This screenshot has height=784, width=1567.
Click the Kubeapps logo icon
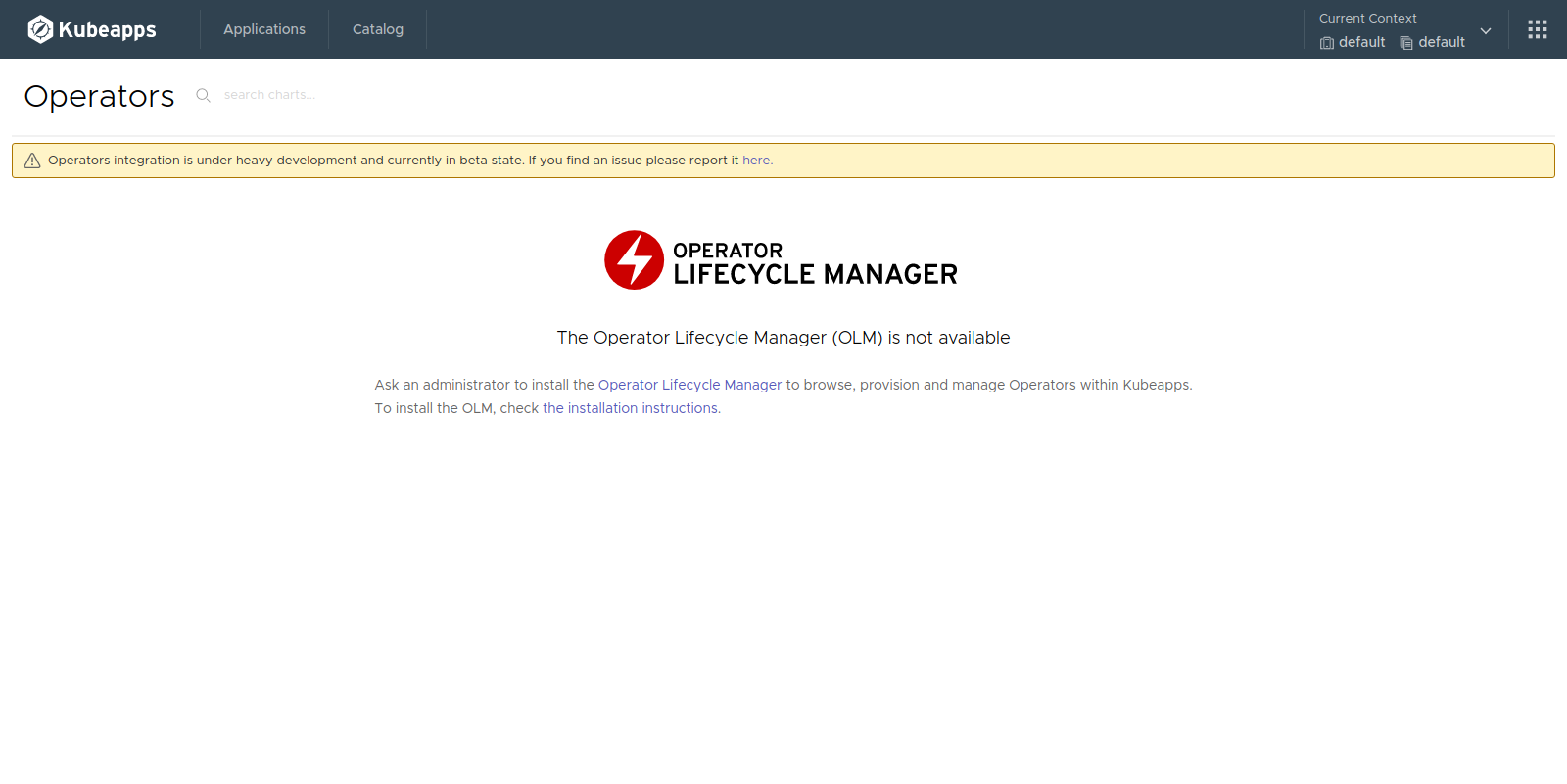point(40,29)
